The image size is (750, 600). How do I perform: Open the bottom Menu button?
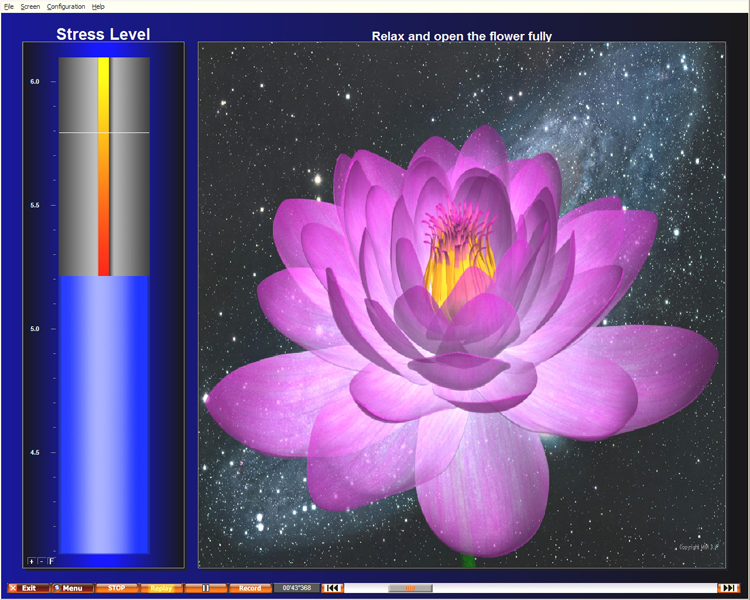[x=72, y=588]
